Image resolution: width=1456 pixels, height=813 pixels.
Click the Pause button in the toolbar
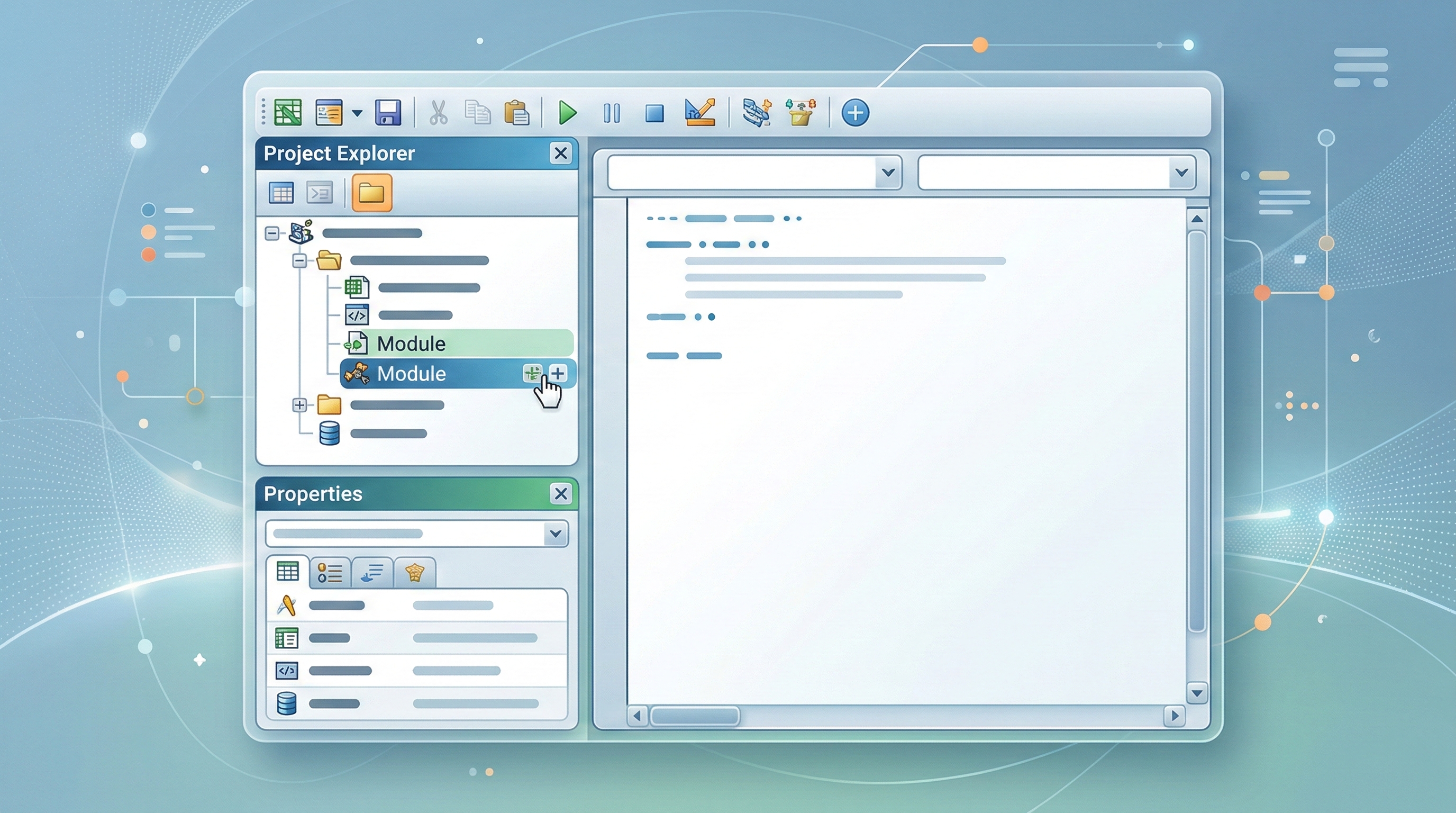click(612, 113)
